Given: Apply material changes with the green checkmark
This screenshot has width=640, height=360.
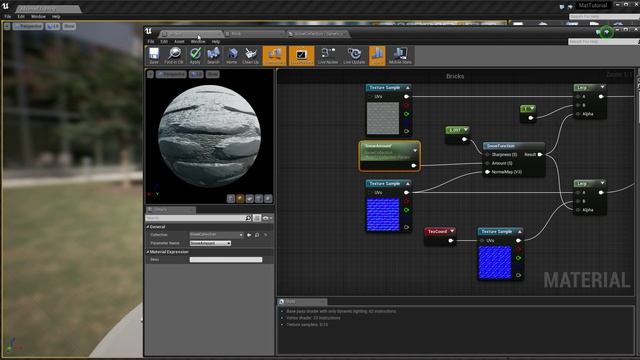Looking at the screenshot, I should point(196,56).
